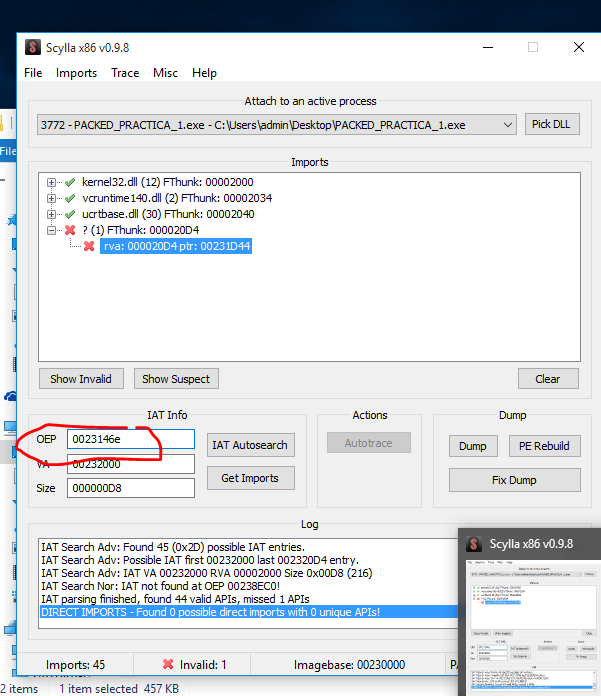The height and width of the screenshot is (696, 601).
Task: Open the Imports menu
Action: (76, 73)
